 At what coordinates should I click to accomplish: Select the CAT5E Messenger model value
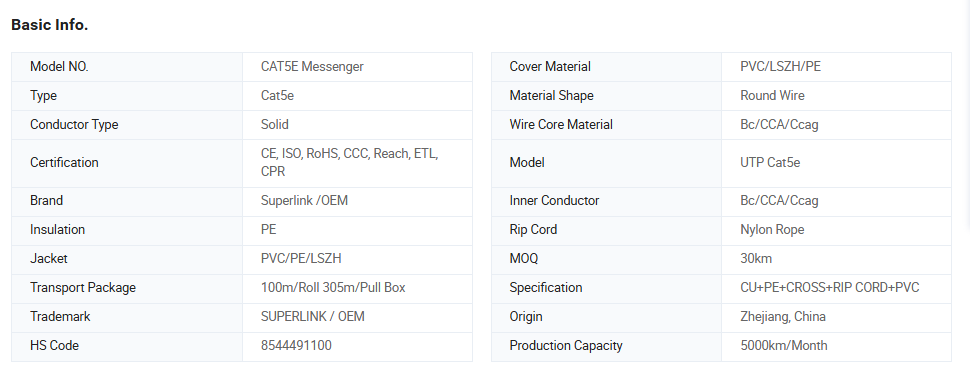pyautogui.click(x=312, y=67)
